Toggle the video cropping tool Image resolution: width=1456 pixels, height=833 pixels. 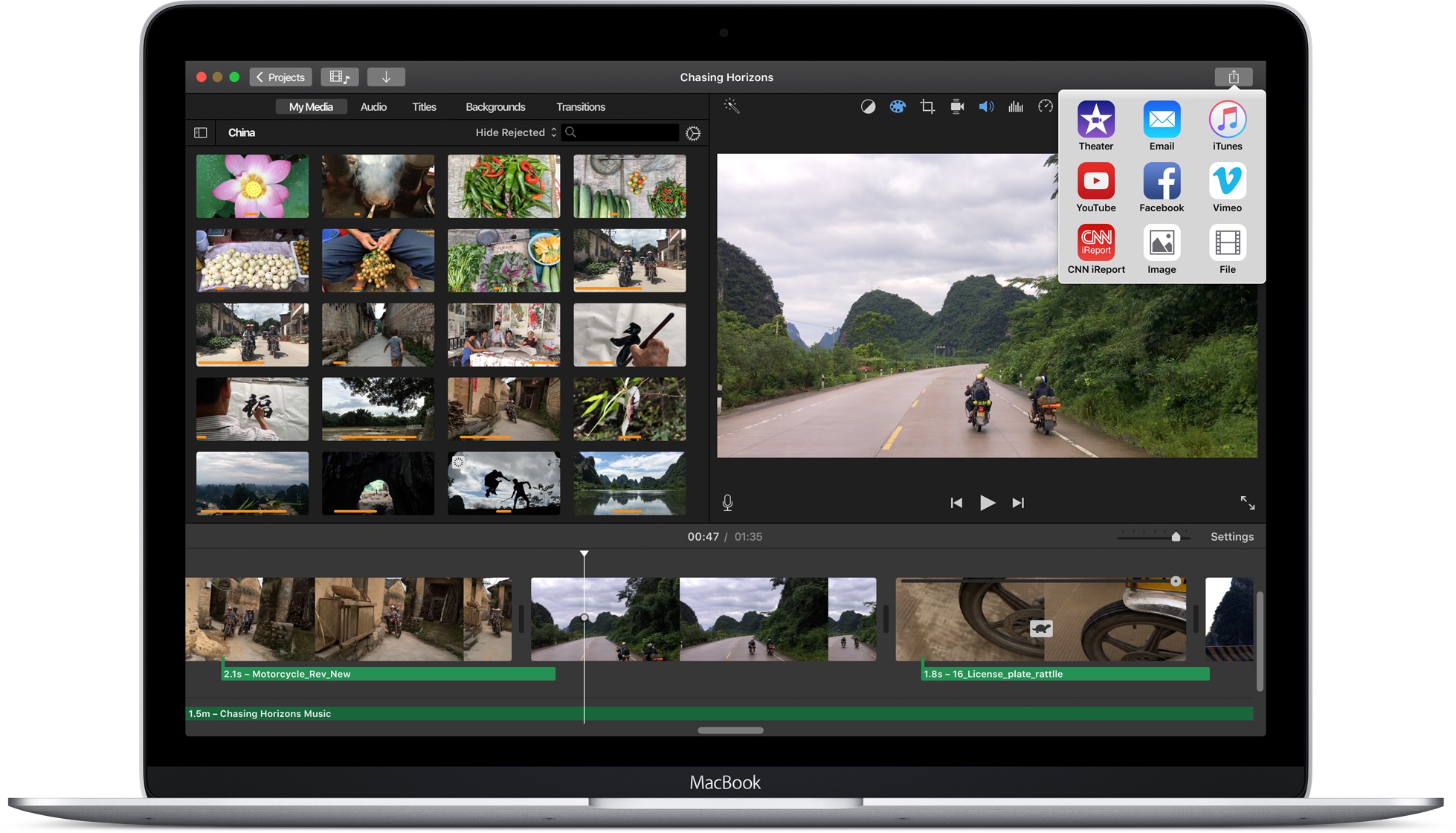tap(928, 107)
